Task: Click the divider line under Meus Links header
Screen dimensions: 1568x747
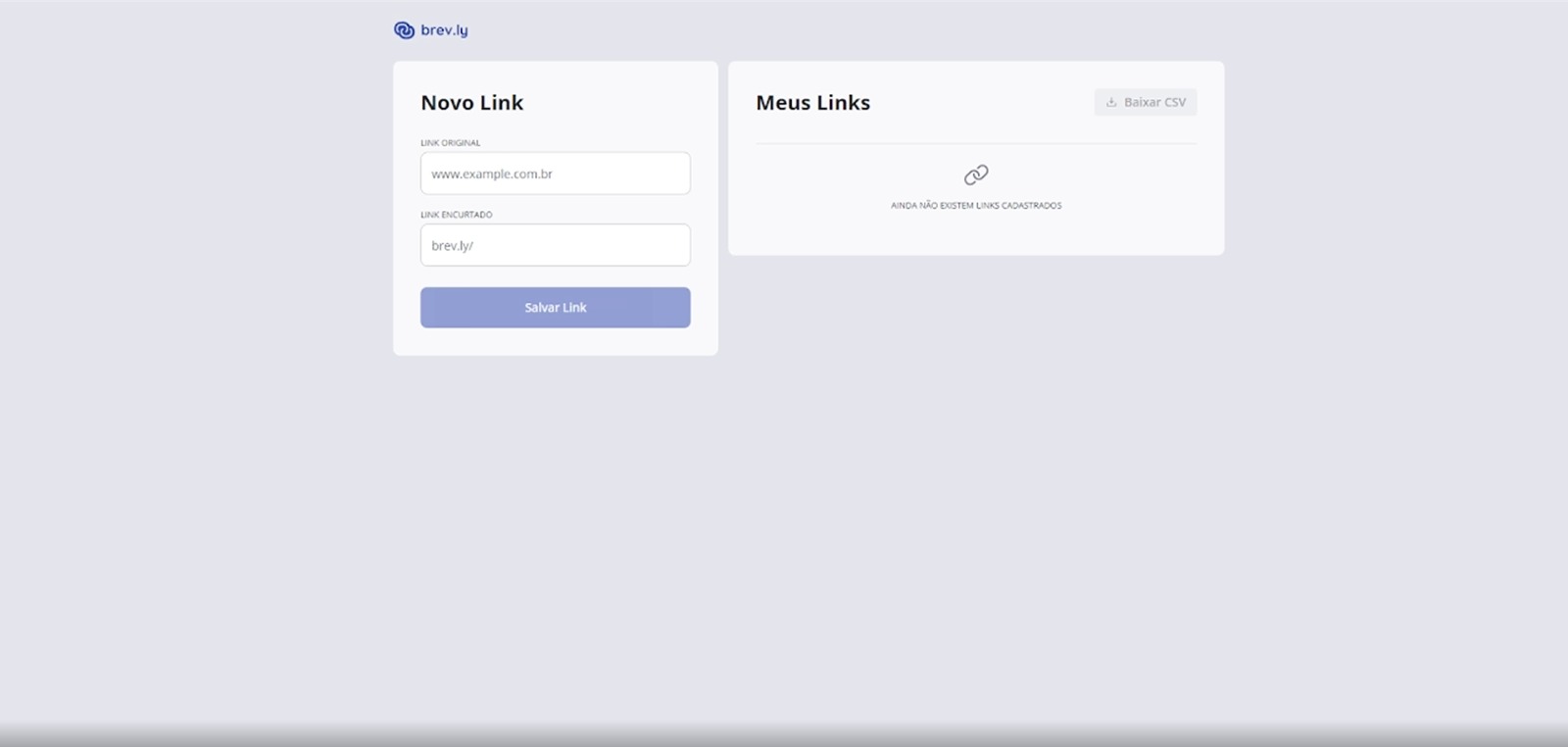Action: point(975,144)
